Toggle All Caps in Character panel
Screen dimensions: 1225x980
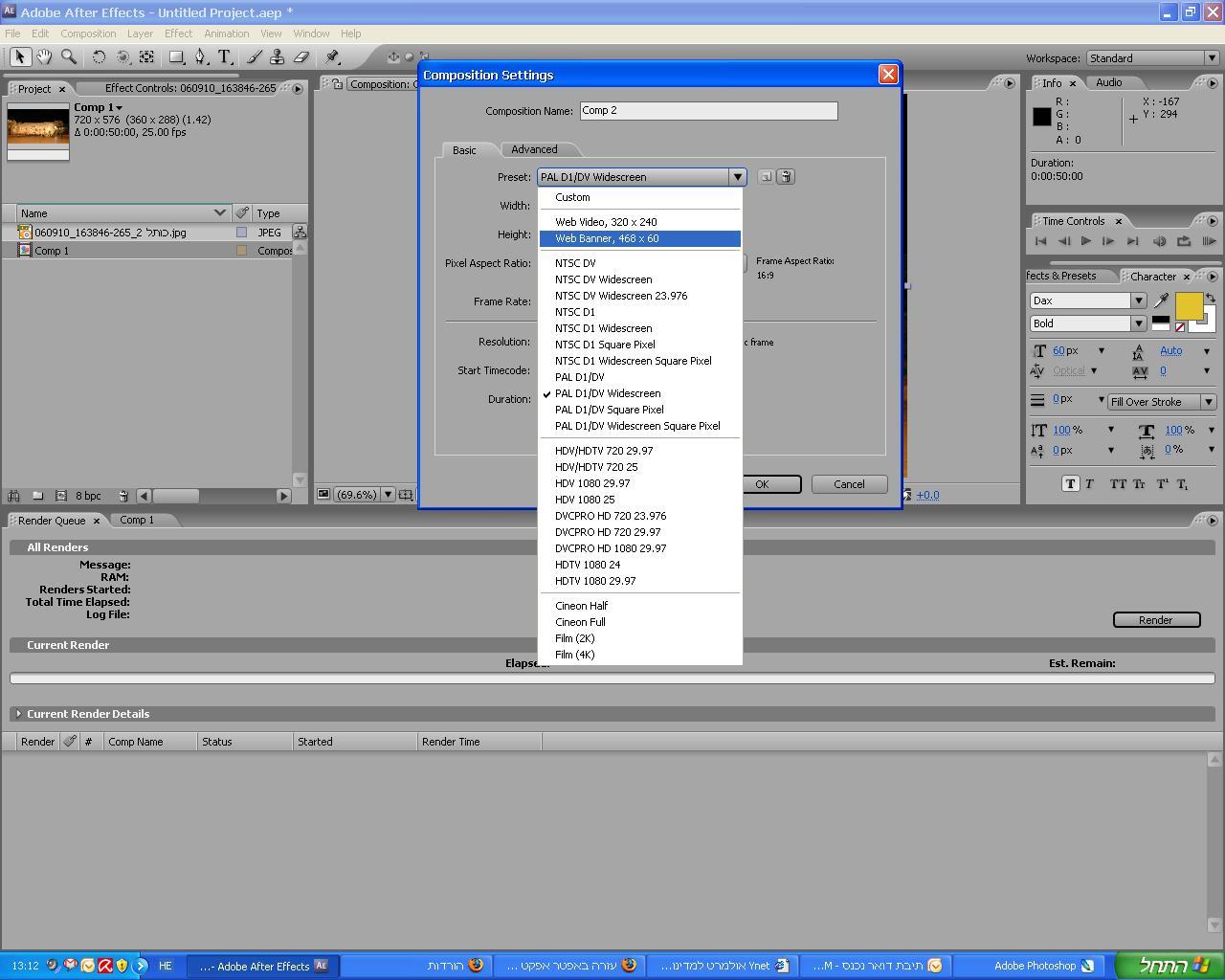click(1118, 484)
